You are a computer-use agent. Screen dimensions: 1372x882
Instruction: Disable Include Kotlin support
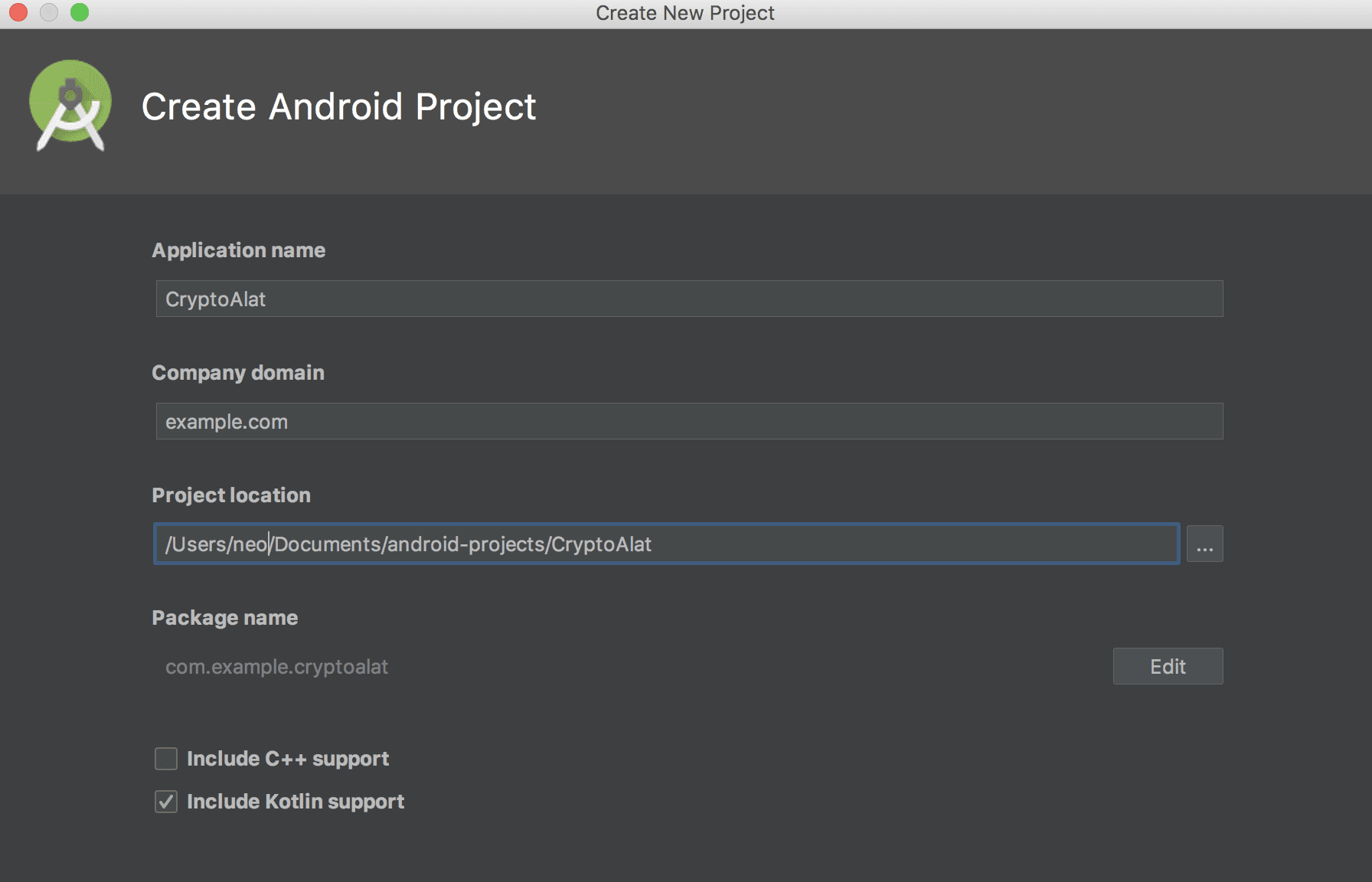[165, 802]
